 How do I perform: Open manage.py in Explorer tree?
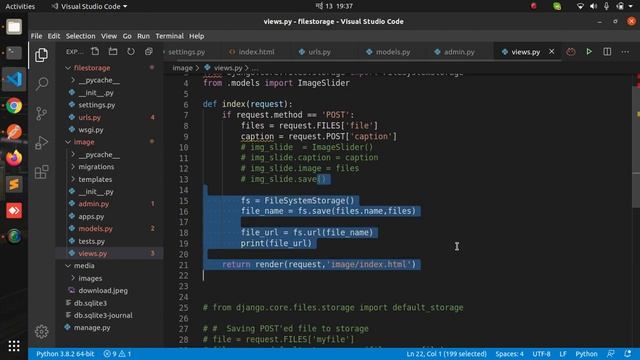pyautogui.click(x=92, y=327)
